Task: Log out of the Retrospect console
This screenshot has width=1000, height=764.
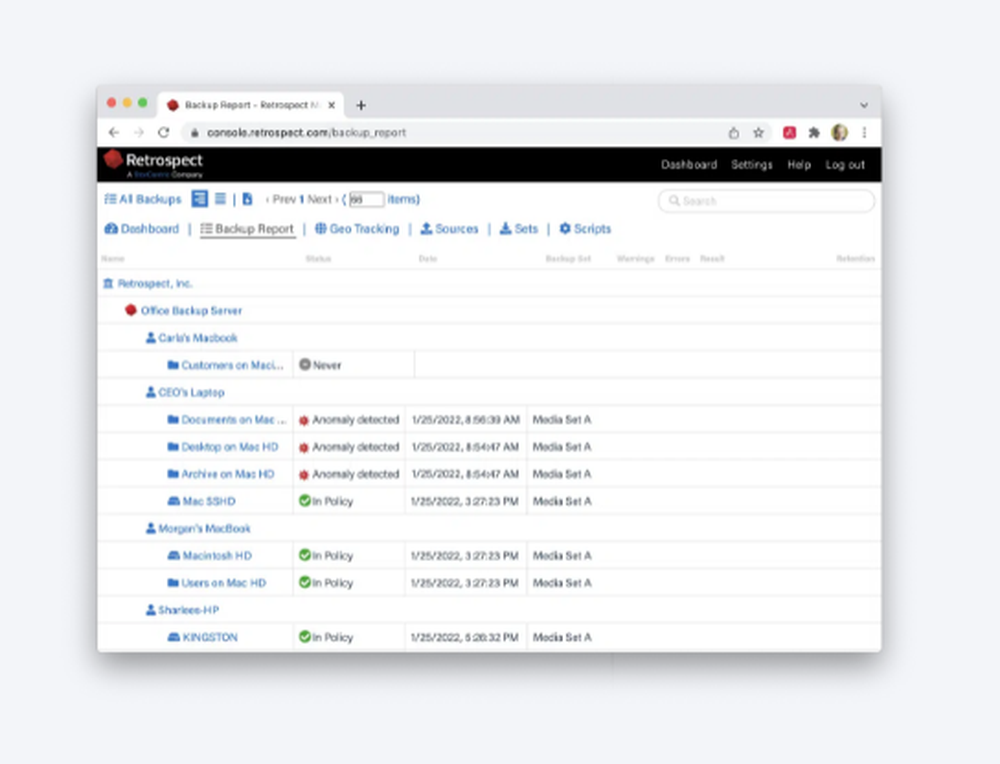Action: 845,165
